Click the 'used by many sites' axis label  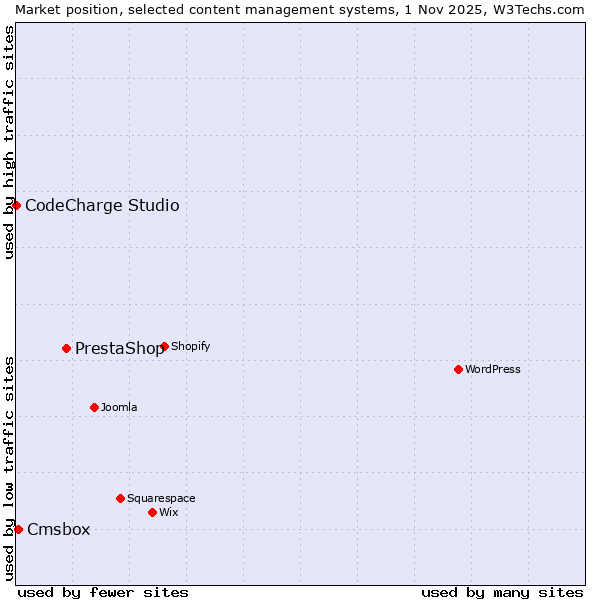[502, 592]
